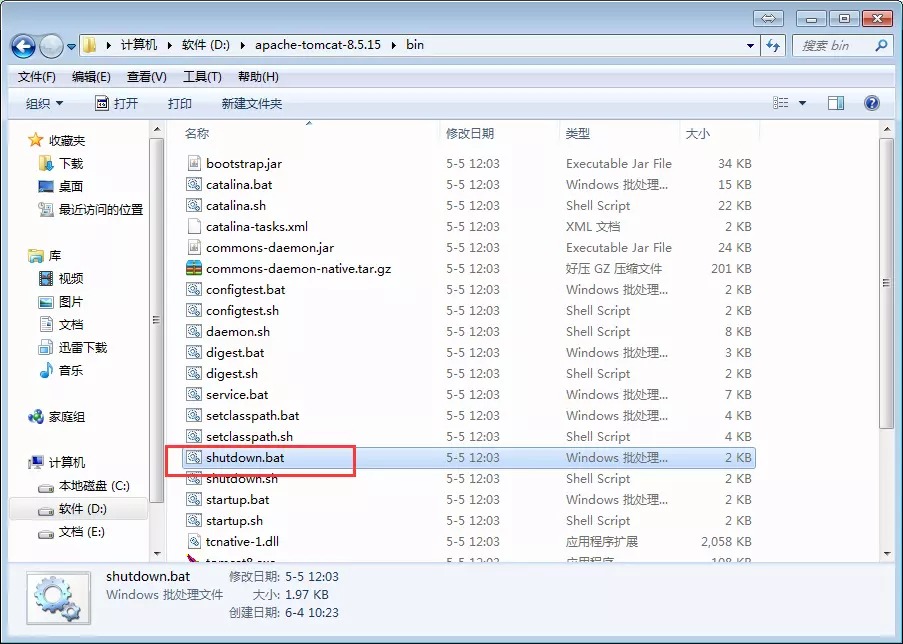903x644 pixels.
Task: Toggle the preview pane icon
Action: click(836, 103)
